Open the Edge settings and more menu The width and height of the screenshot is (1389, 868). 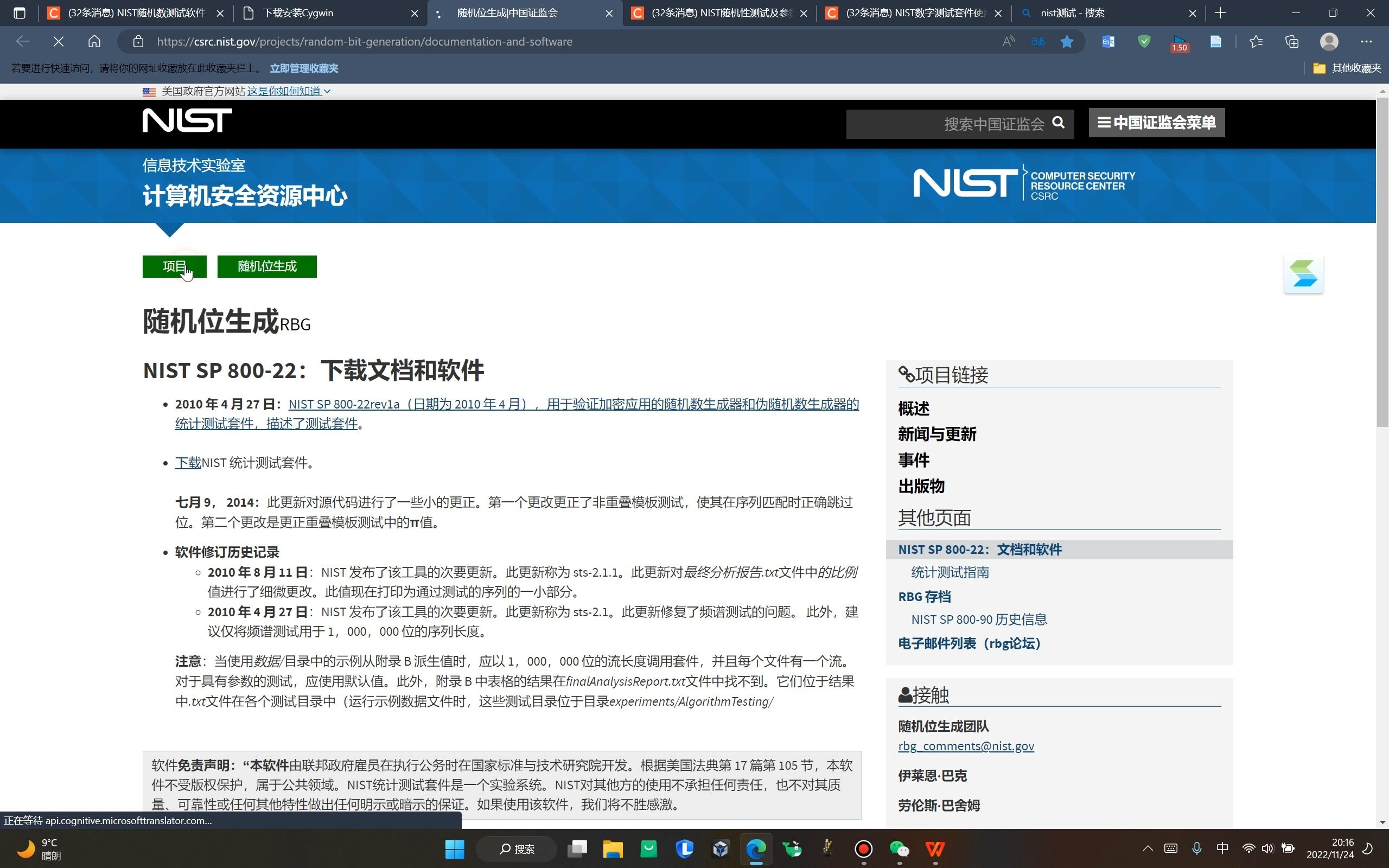point(1366,41)
